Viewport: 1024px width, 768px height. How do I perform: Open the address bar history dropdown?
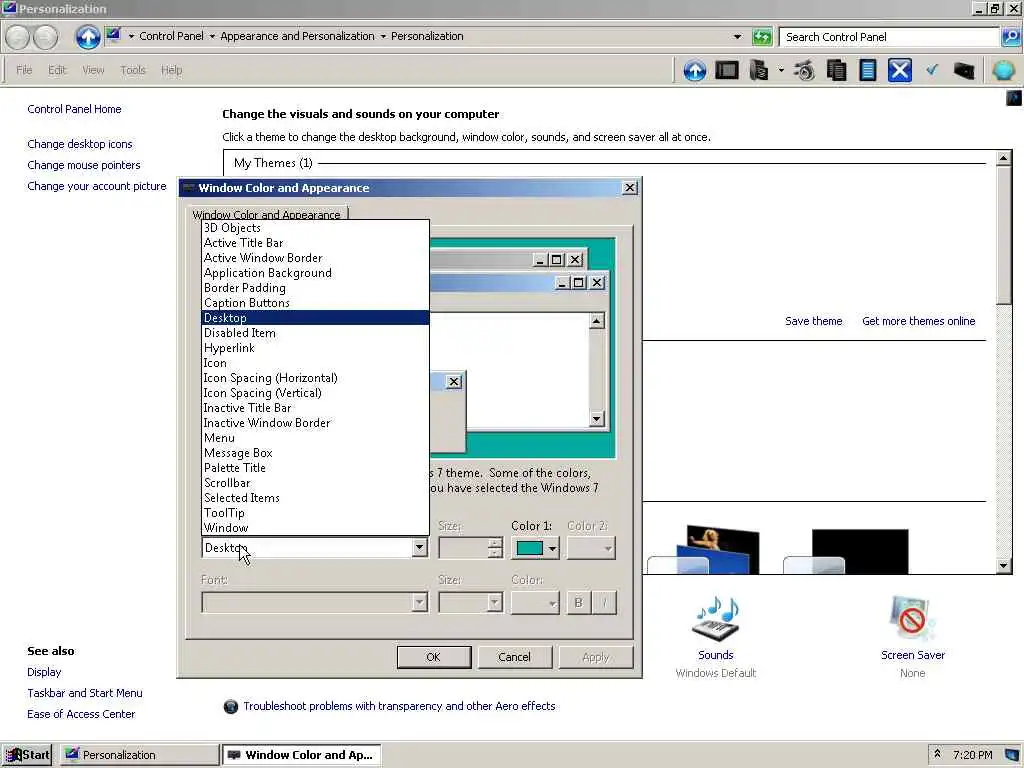(x=737, y=37)
